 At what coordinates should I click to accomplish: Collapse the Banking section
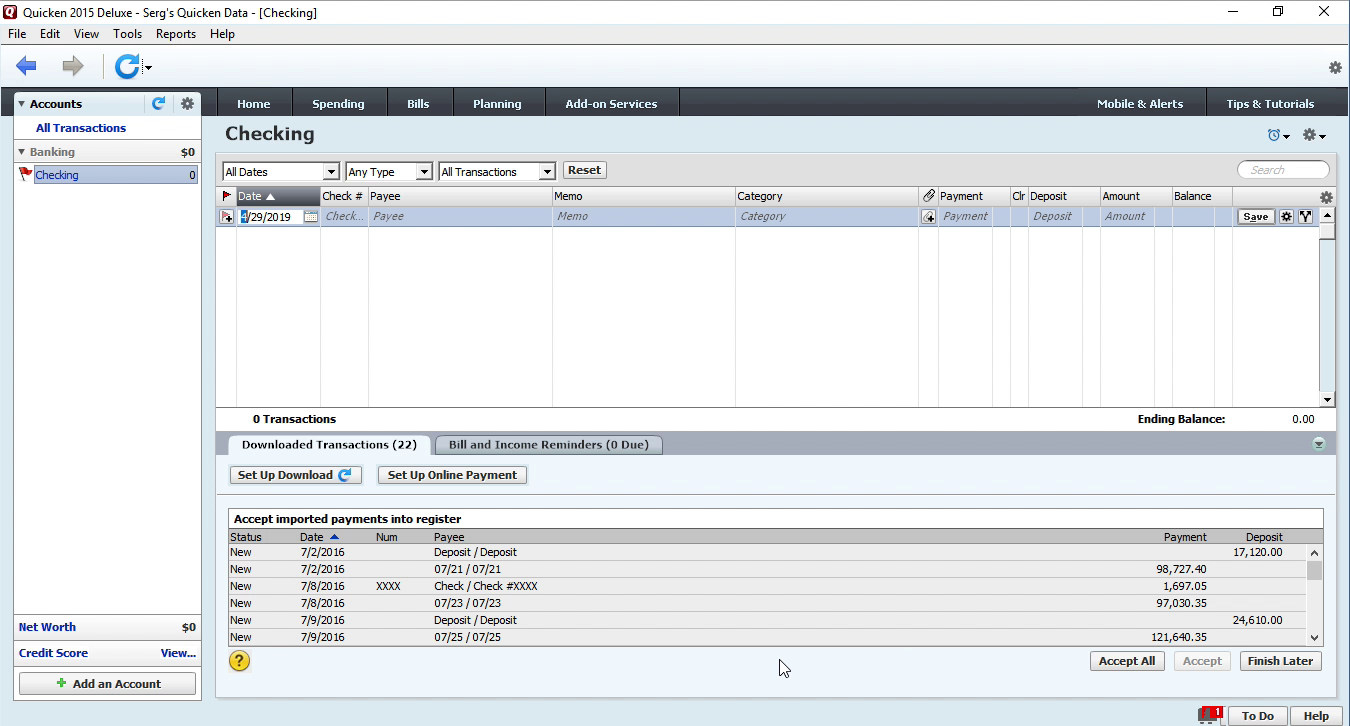pos(22,152)
